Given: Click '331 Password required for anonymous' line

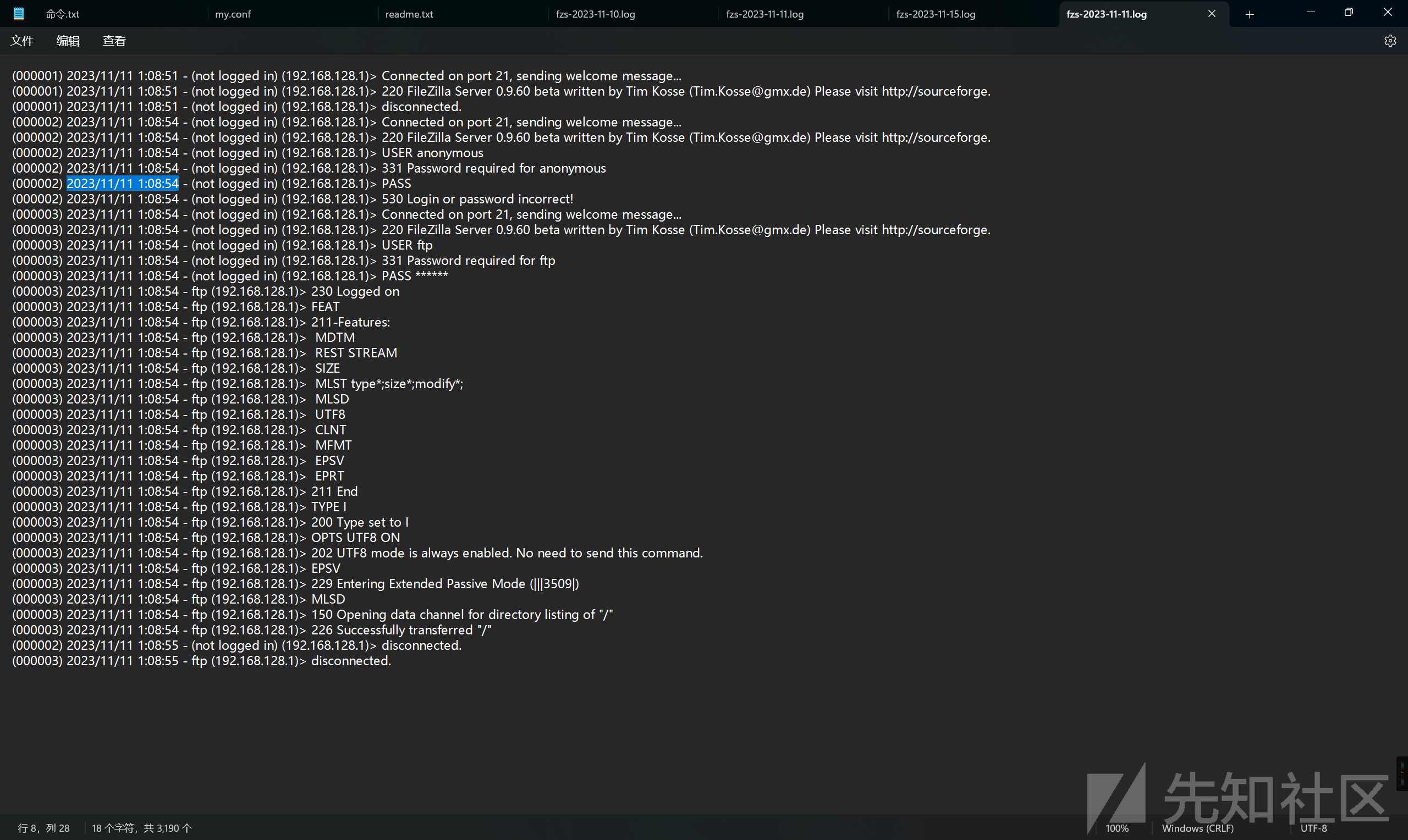Looking at the screenshot, I should (309, 168).
